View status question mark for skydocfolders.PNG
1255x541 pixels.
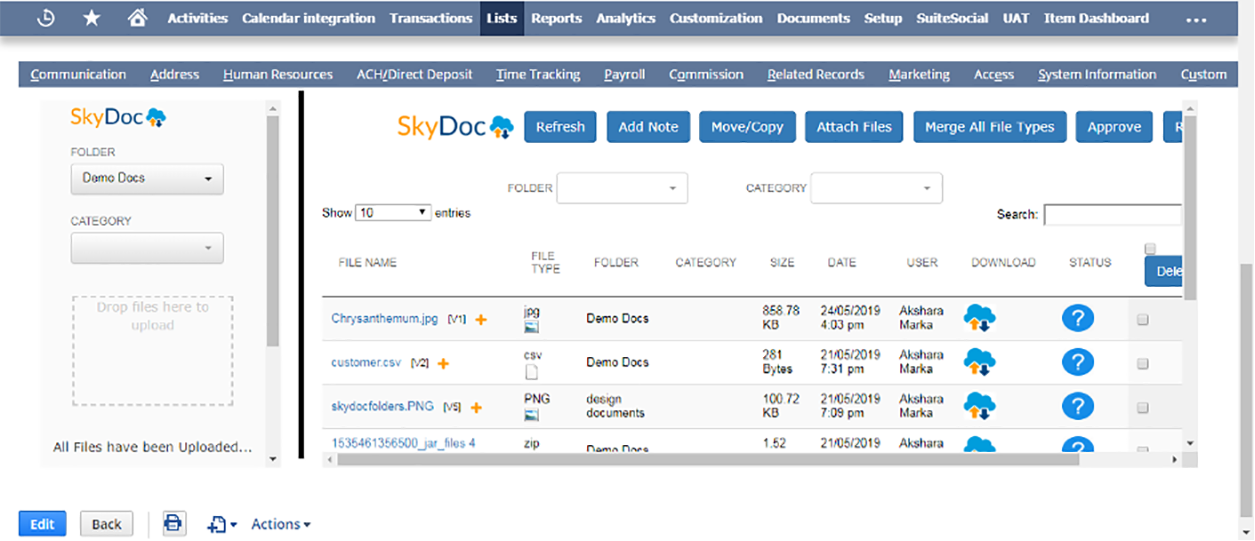tap(1077, 406)
